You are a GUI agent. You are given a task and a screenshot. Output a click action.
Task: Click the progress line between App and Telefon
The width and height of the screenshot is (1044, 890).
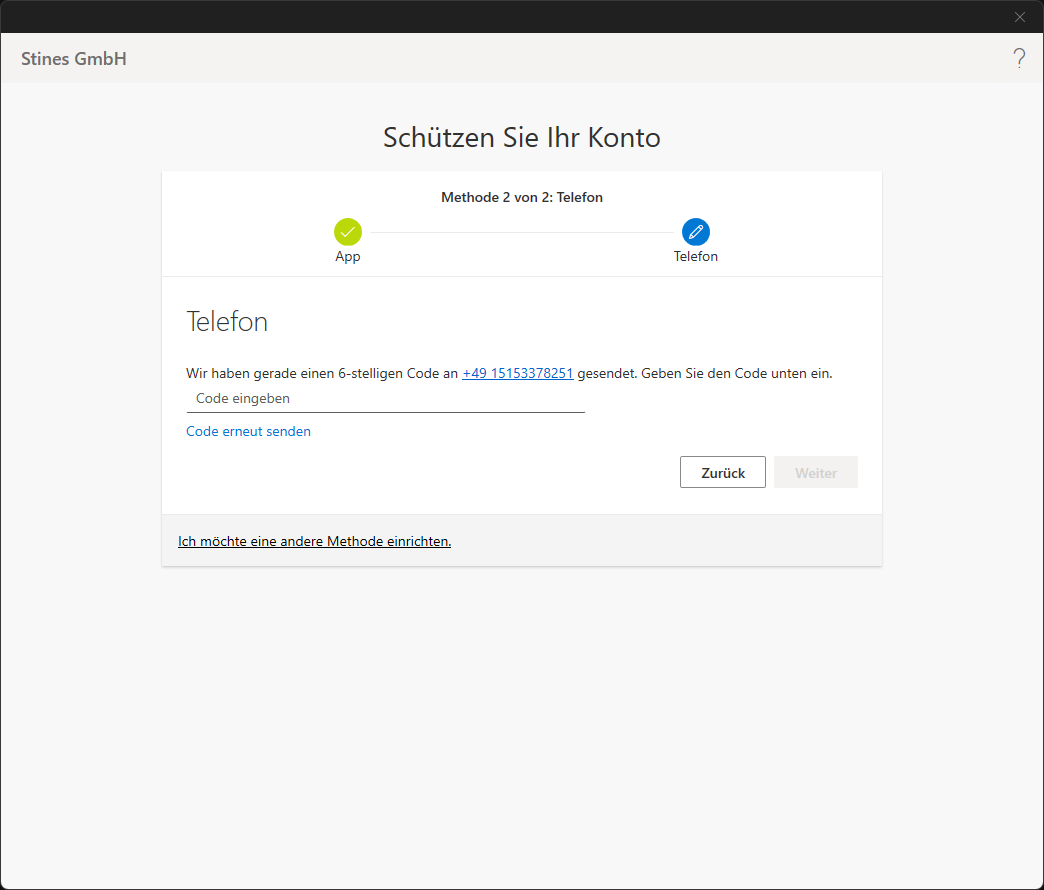[x=522, y=233]
